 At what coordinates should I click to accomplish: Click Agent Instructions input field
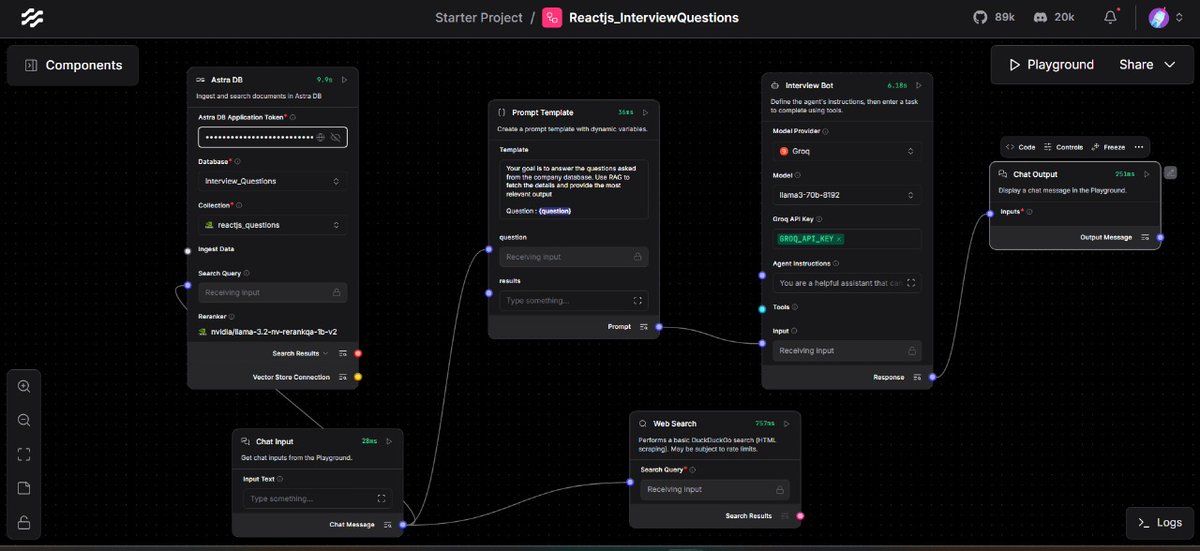click(847, 283)
